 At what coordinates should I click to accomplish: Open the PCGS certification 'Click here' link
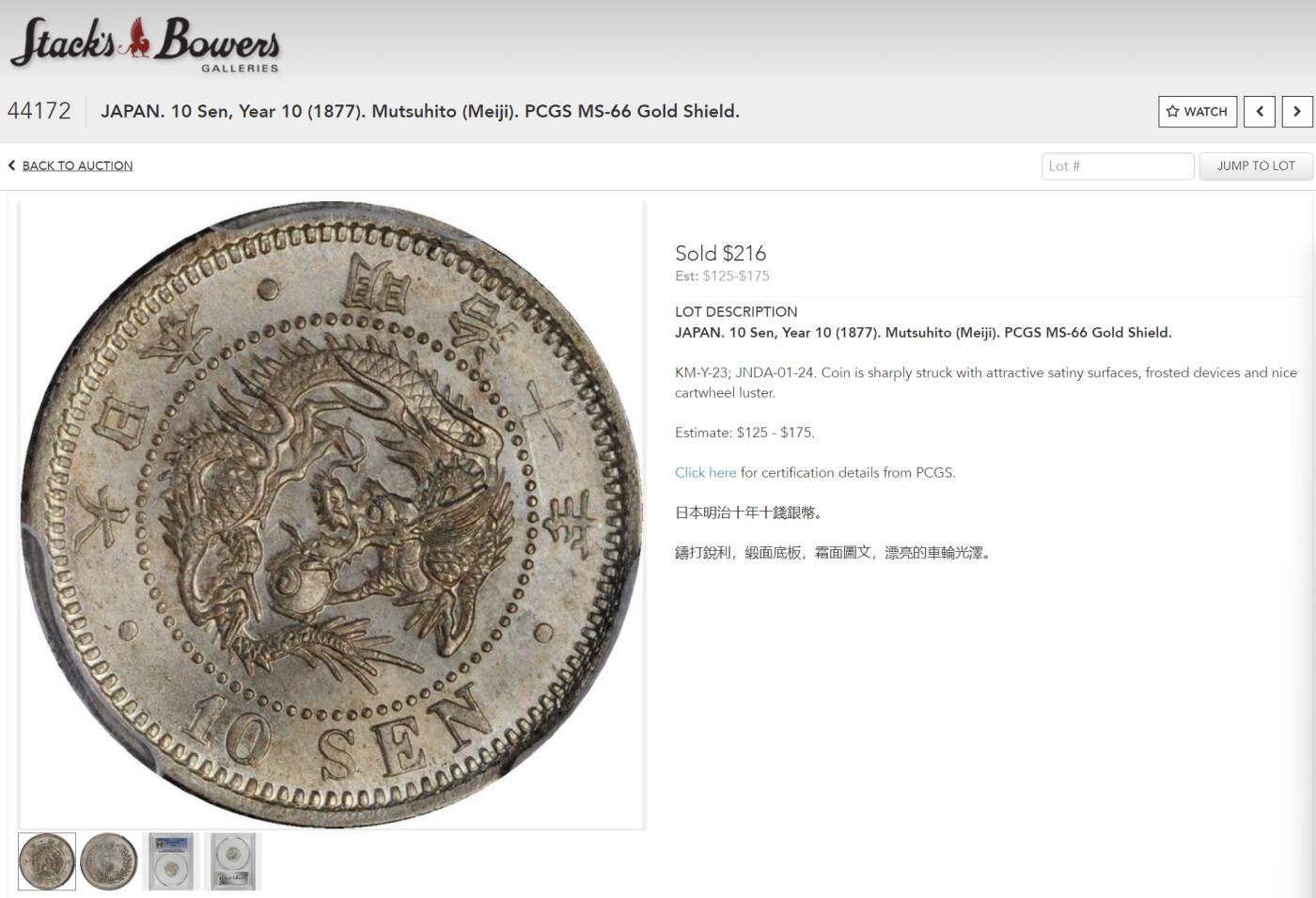[x=705, y=473]
